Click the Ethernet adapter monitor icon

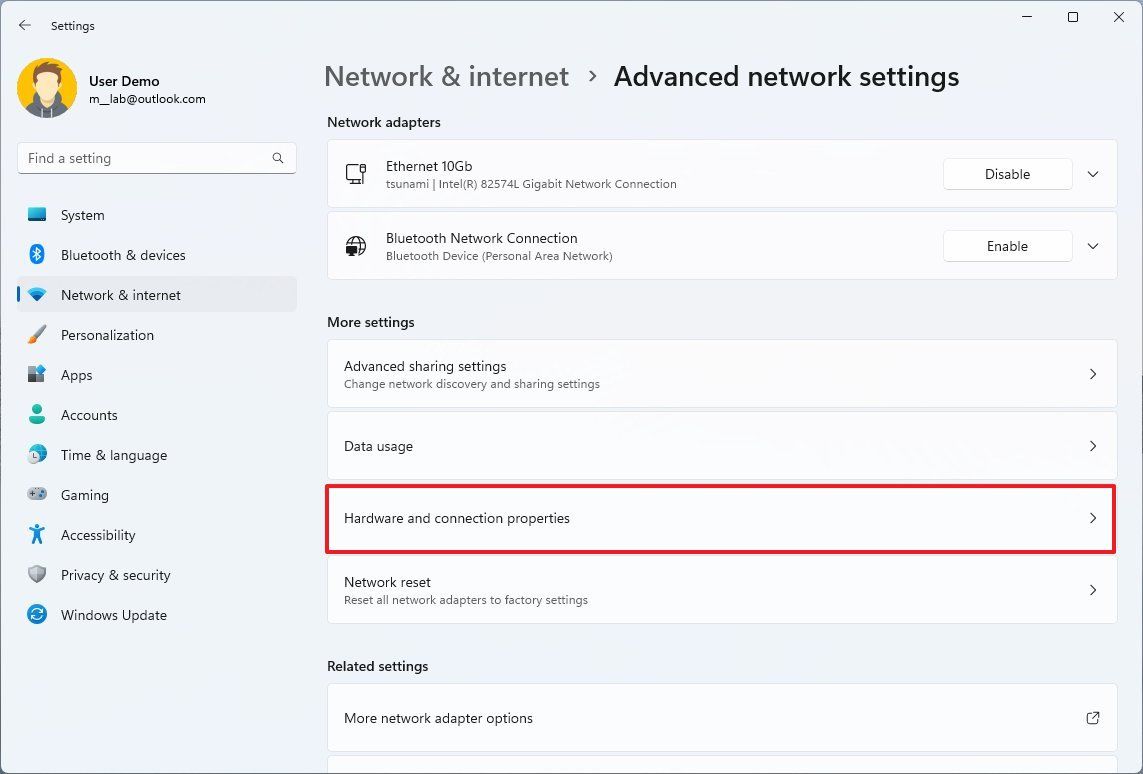click(x=356, y=174)
